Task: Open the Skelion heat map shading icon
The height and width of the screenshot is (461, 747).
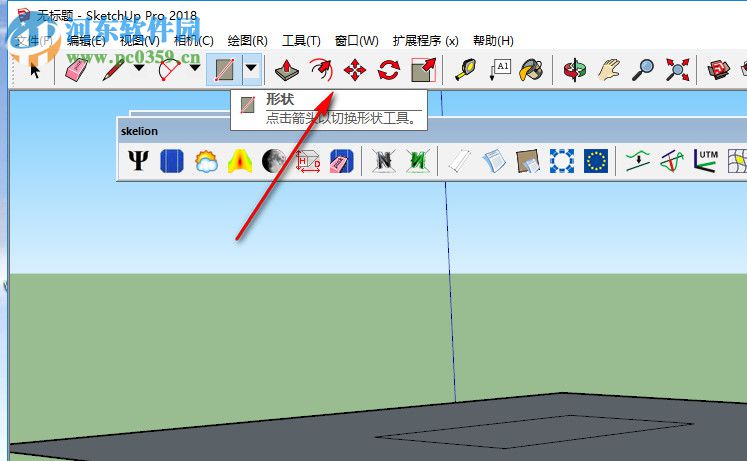Action: click(240, 161)
